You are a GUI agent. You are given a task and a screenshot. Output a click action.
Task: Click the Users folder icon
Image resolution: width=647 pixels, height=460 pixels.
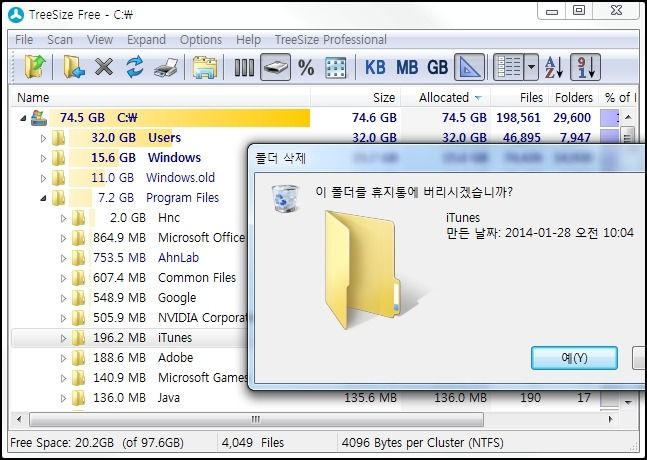[58, 138]
